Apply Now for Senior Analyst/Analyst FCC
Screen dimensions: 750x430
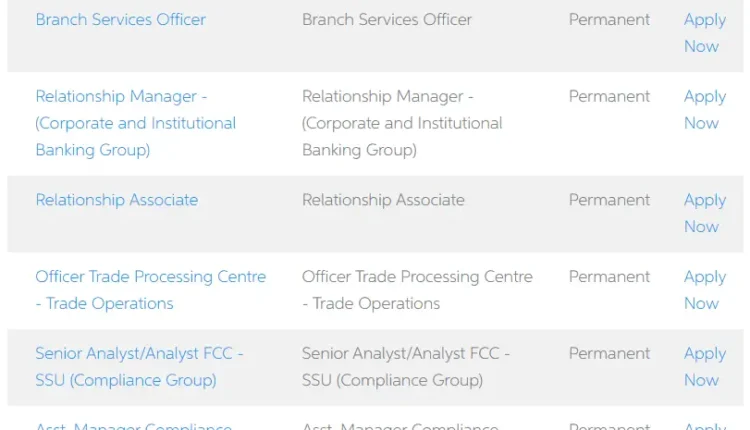tap(704, 366)
